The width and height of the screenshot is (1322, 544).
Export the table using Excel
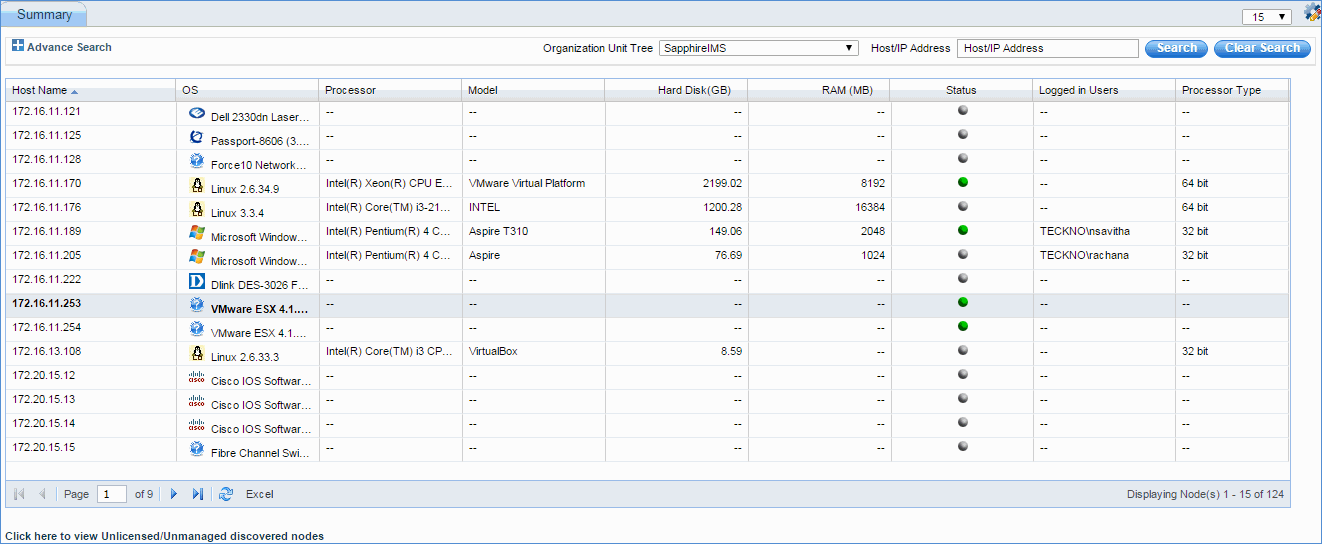pos(259,494)
